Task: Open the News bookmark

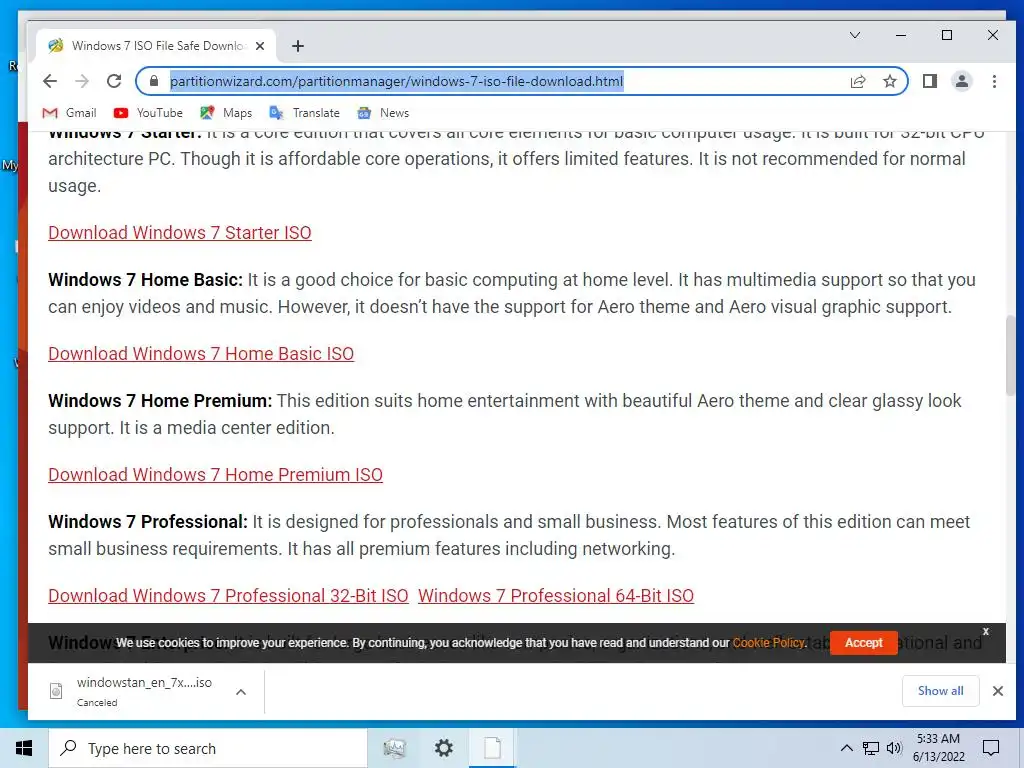Action: [383, 113]
